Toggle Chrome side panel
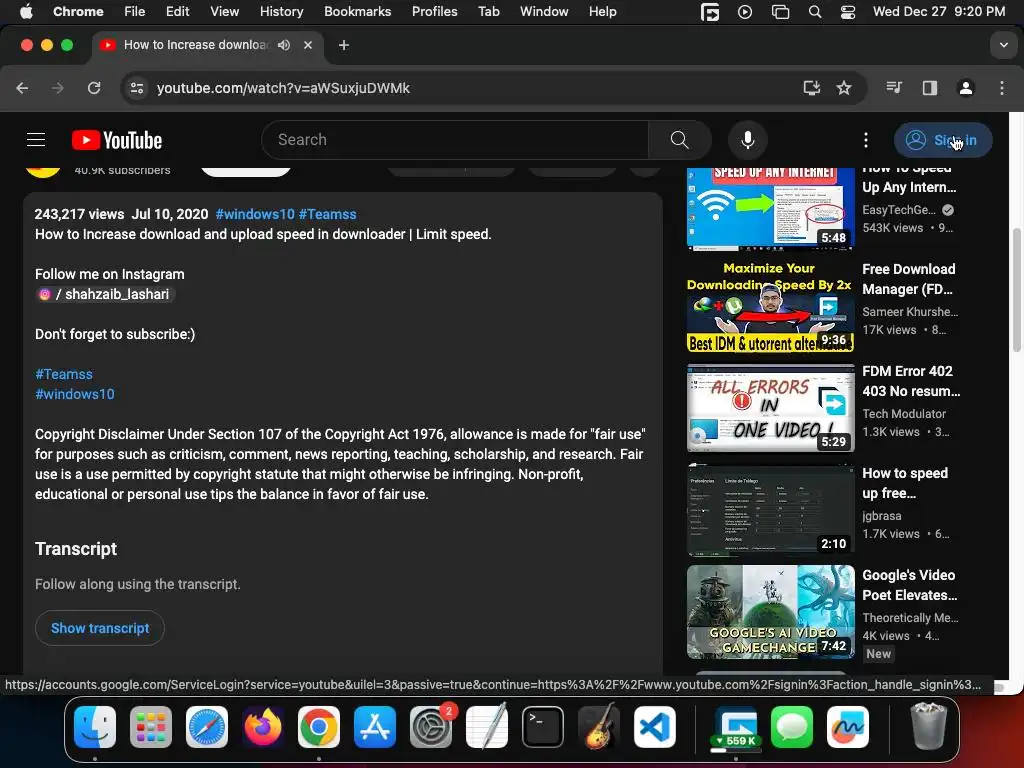The image size is (1024, 768). pyautogui.click(x=930, y=88)
